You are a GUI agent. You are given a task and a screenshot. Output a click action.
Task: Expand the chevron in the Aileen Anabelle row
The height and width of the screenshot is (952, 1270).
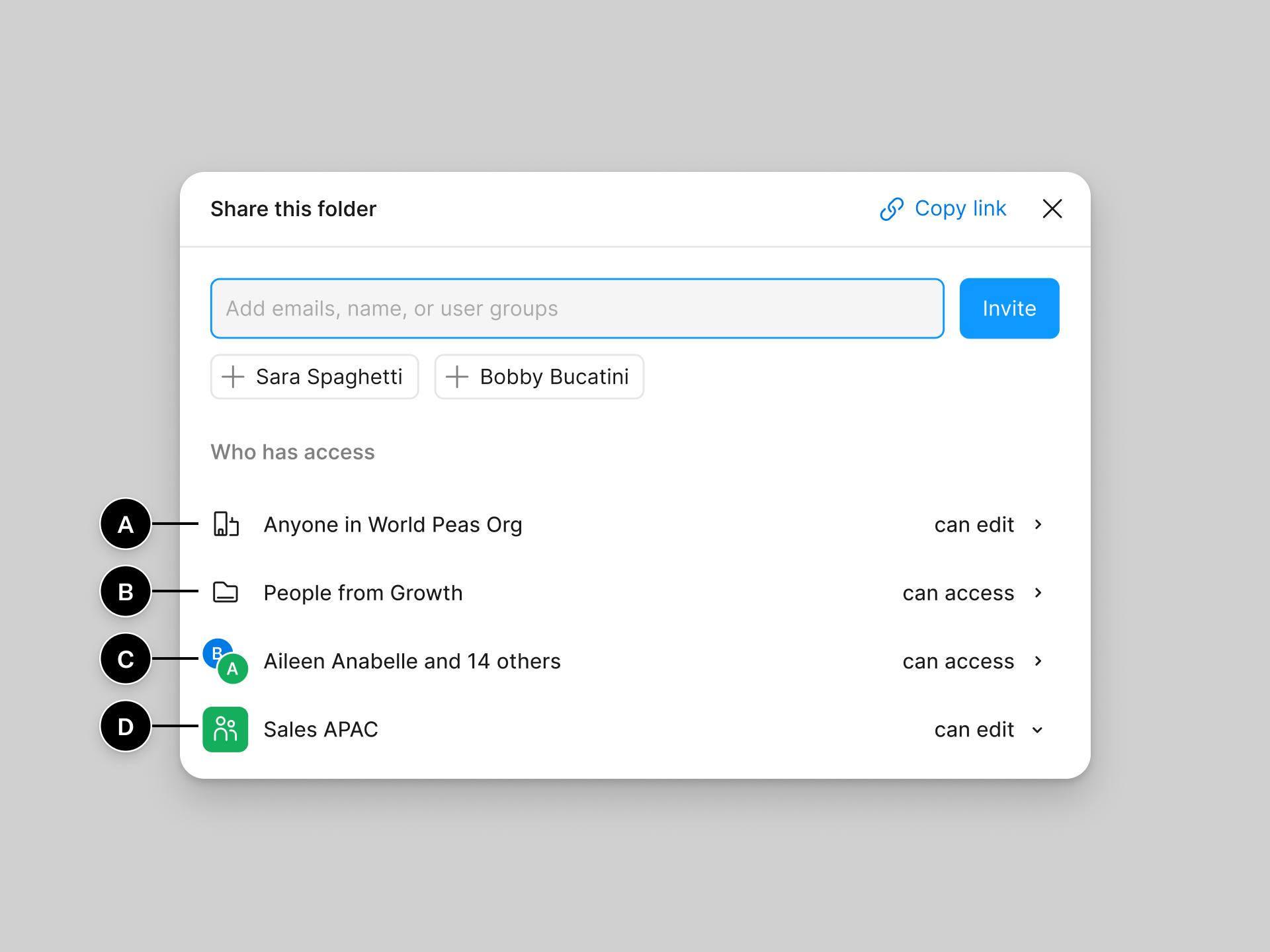pyautogui.click(x=1038, y=661)
